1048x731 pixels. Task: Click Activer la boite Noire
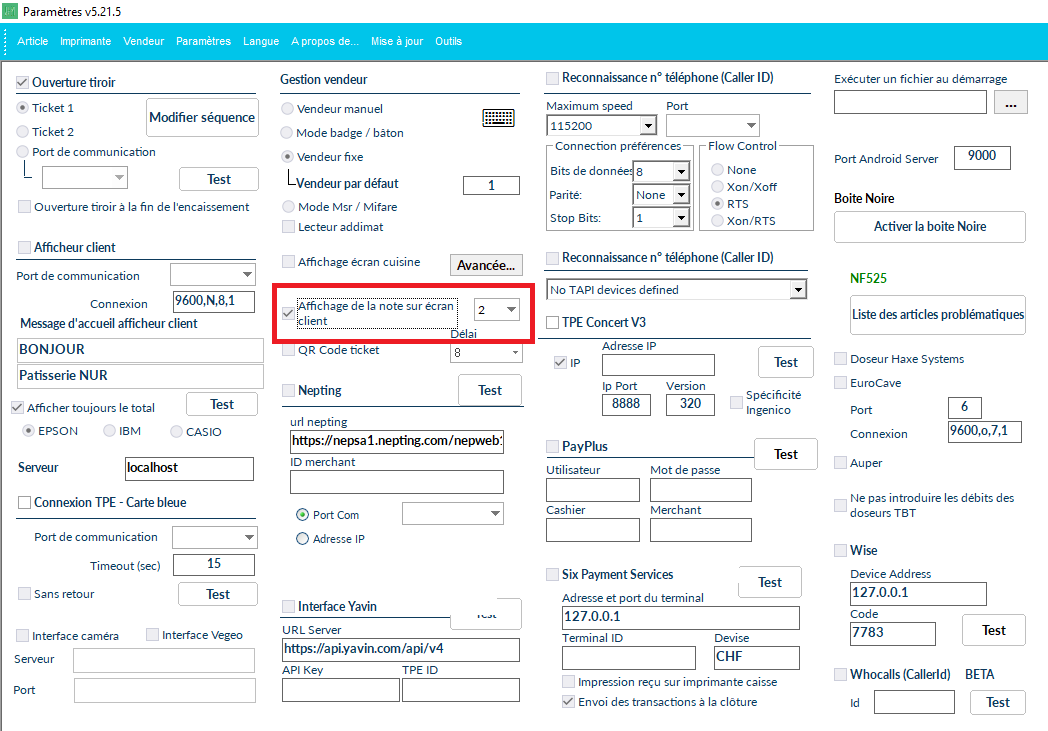930,227
